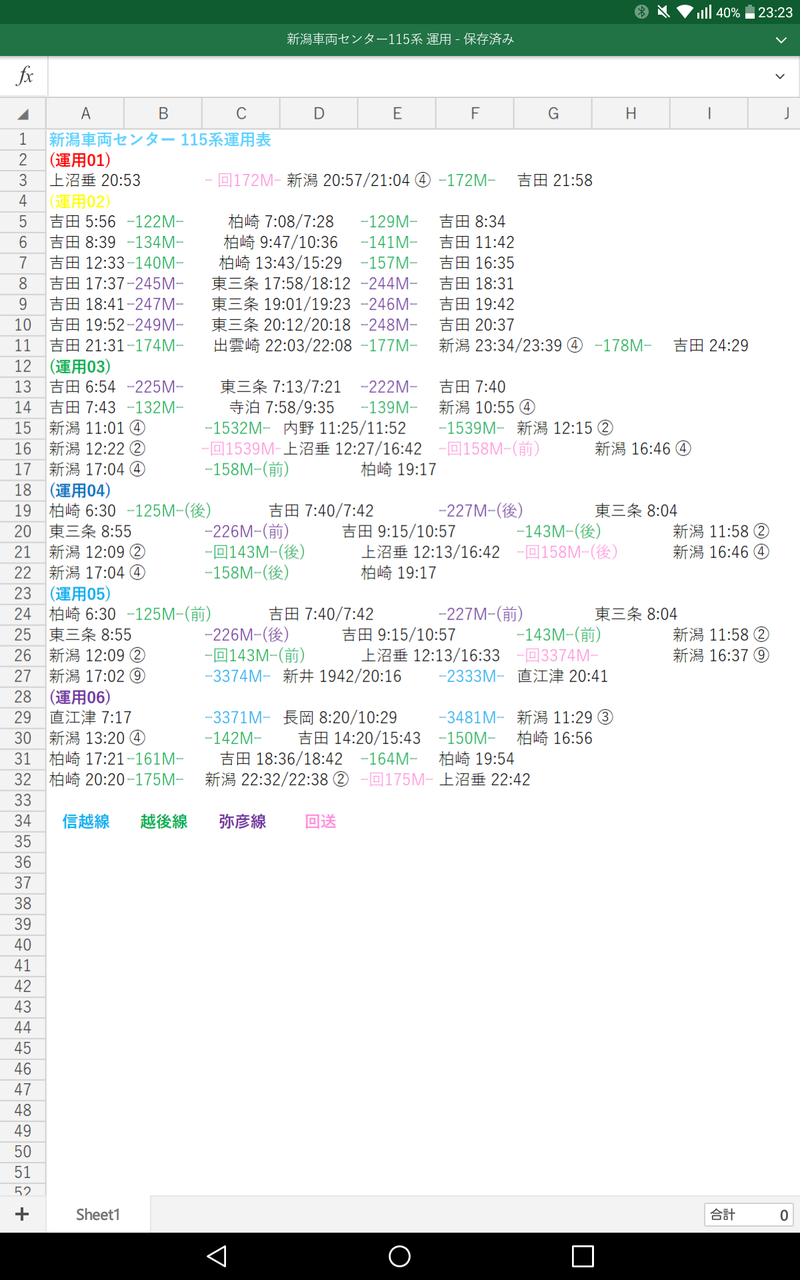Select the 越後線 legend cell

(x=164, y=822)
